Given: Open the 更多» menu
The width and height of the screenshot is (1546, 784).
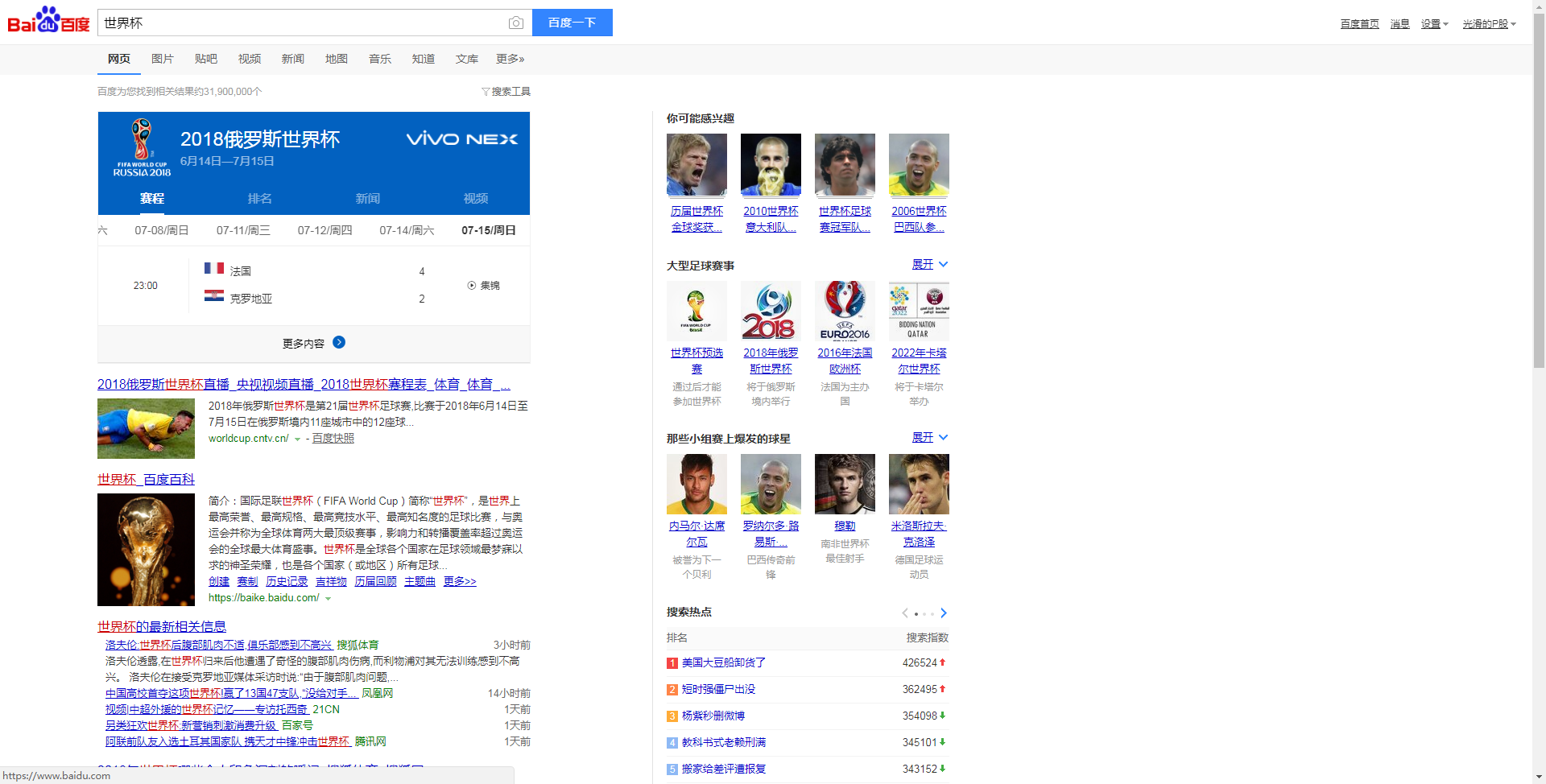Looking at the screenshot, I should 511,59.
